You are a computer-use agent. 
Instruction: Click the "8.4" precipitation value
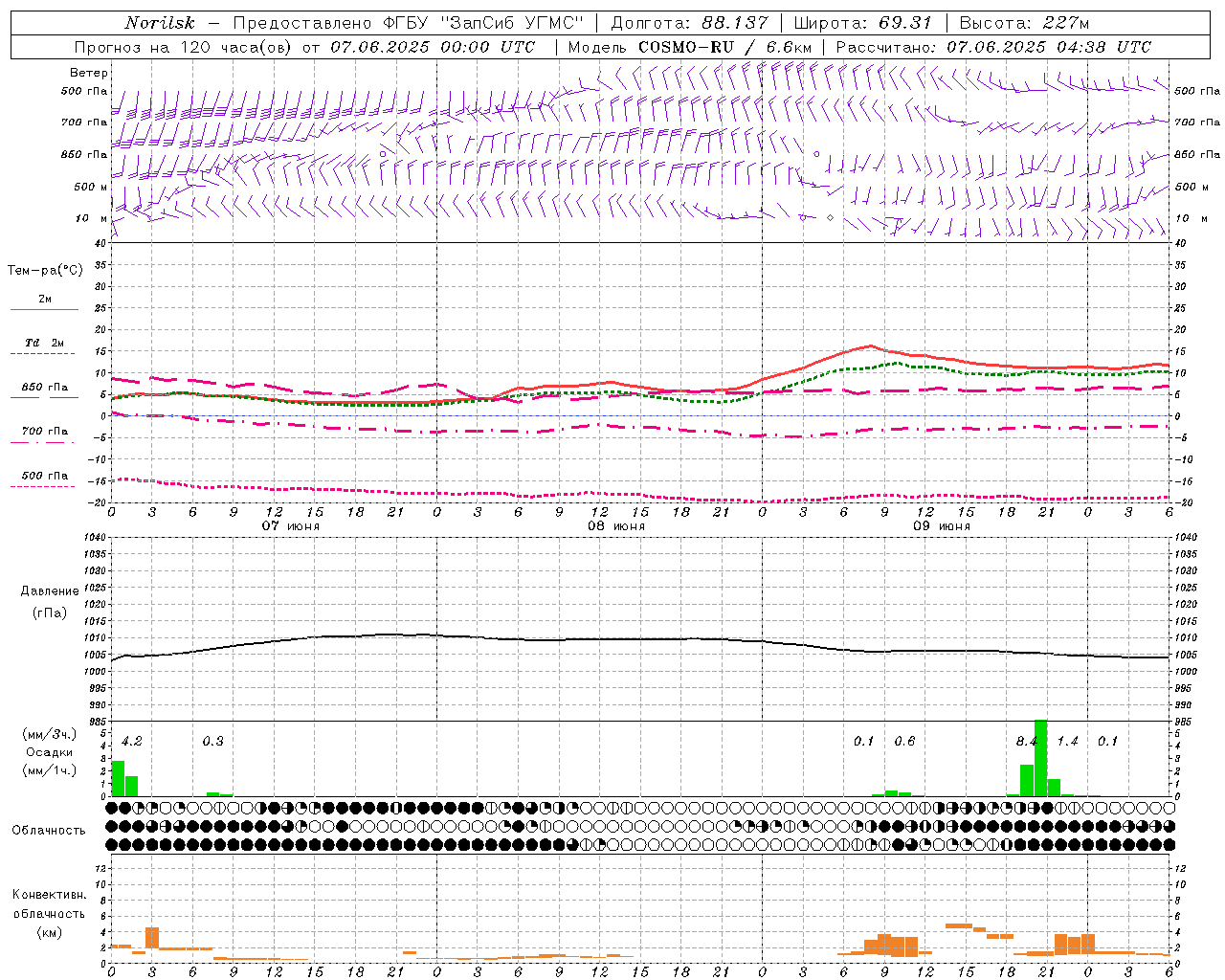tap(1026, 741)
